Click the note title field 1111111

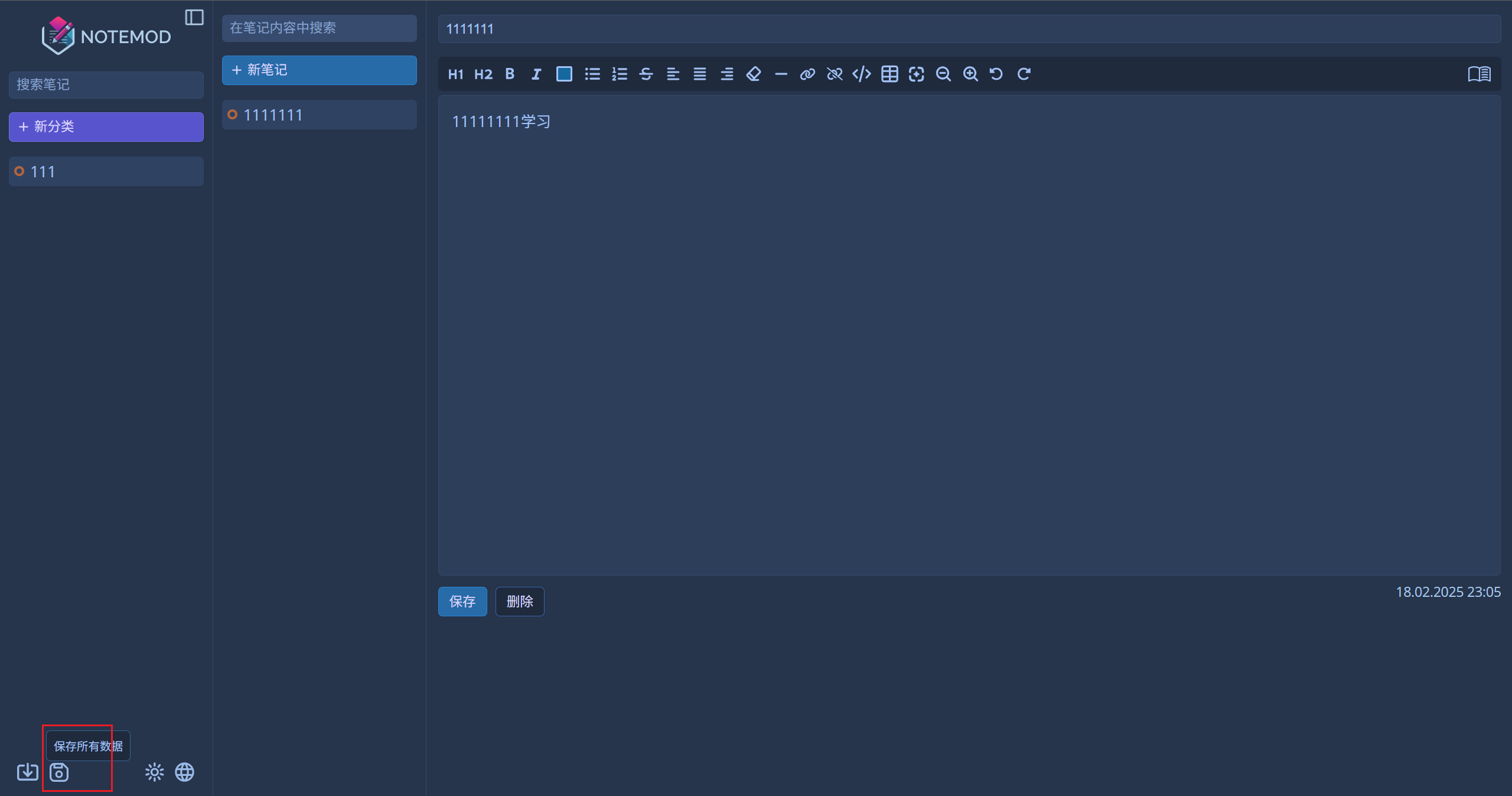969,29
